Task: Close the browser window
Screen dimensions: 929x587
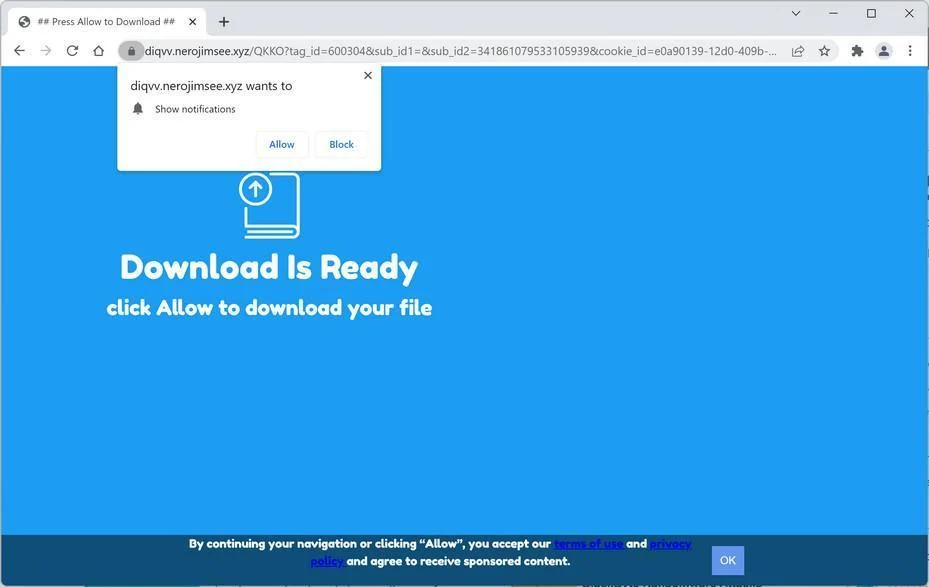Action: click(x=909, y=13)
